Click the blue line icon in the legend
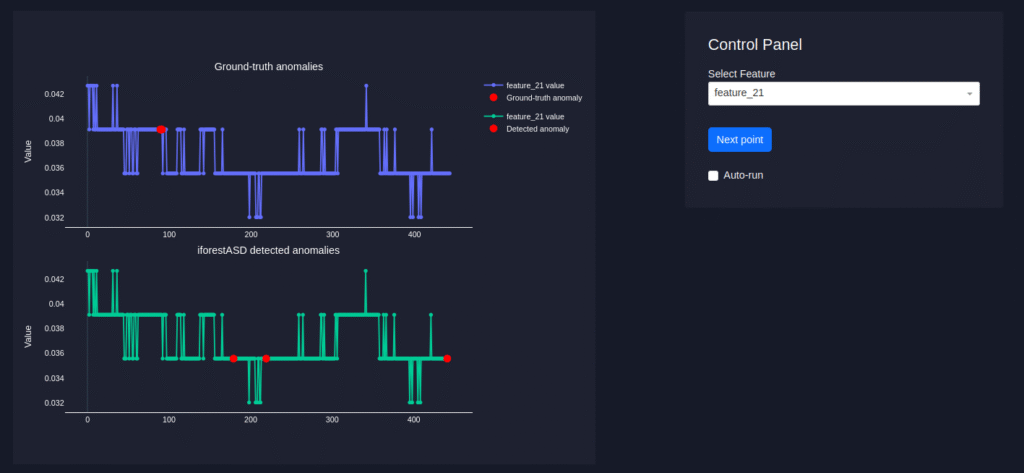The image size is (1024, 473). click(x=493, y=86)
